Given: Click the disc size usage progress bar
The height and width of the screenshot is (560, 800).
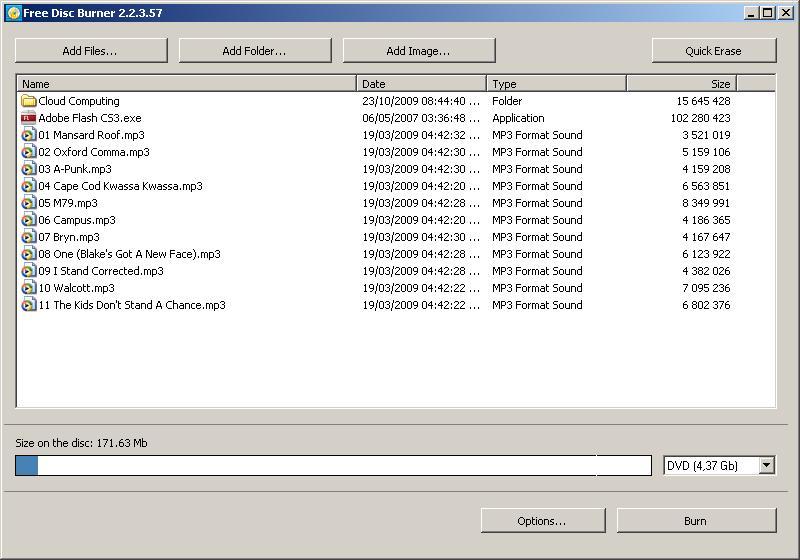Looking at the screenshot, I should [x=333, y=466].
